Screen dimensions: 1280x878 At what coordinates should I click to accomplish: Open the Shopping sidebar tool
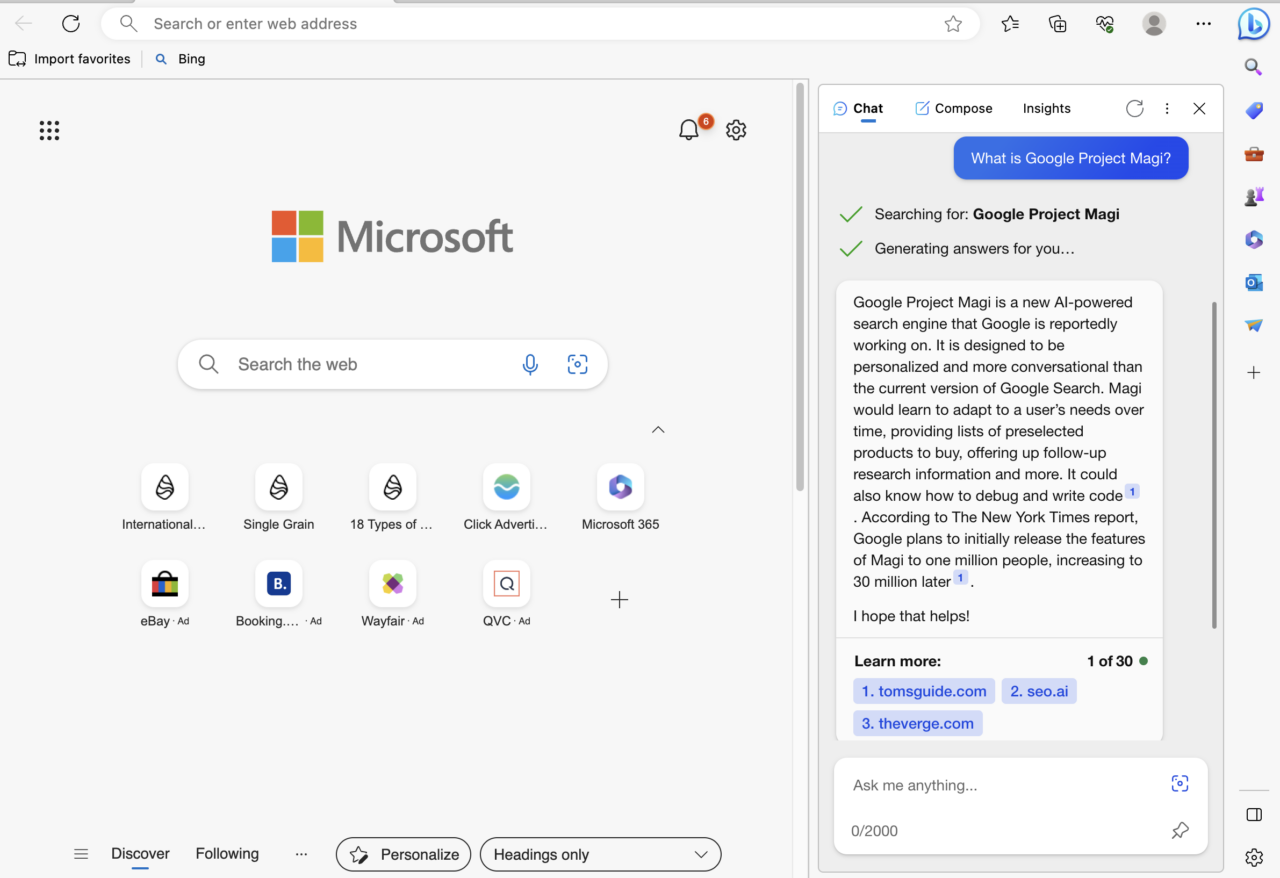click(x=1253, y=110)
